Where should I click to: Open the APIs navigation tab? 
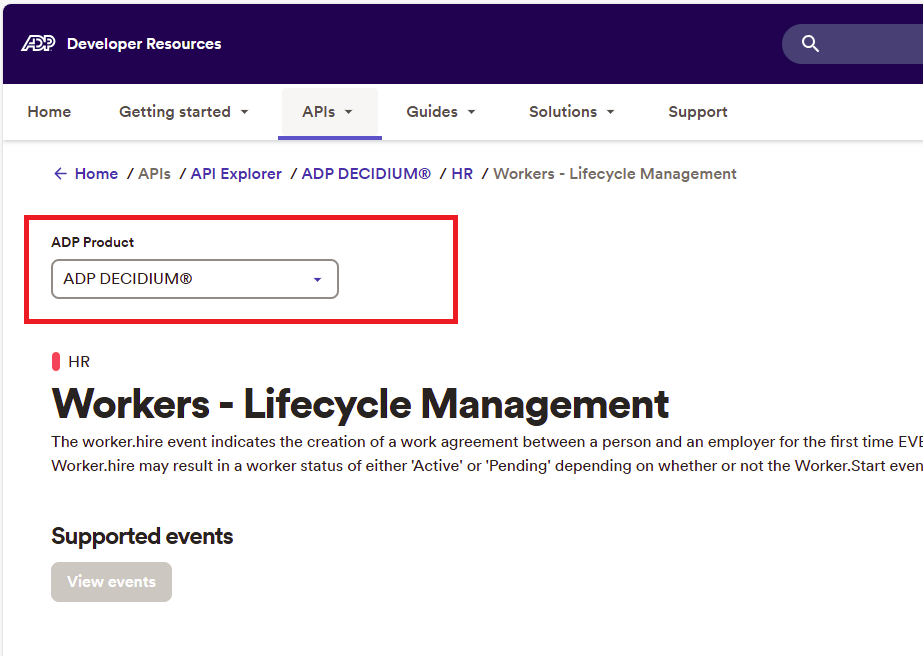(x=330, y=112)
